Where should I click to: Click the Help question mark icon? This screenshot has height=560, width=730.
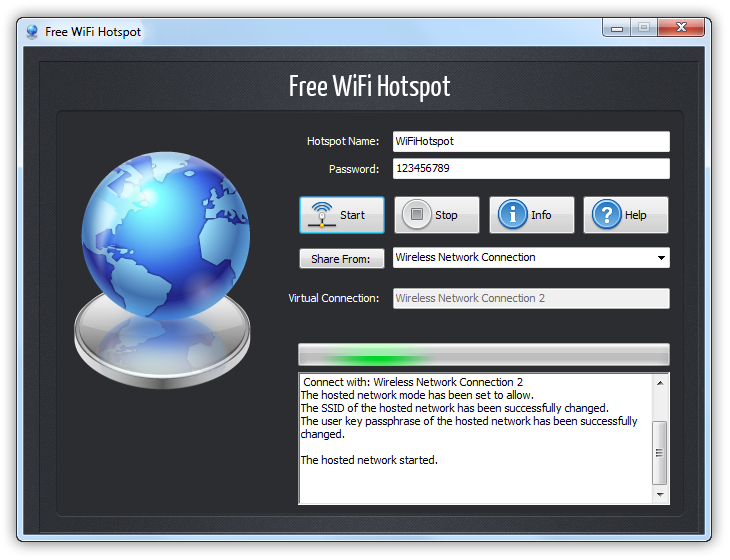point(607,215)
